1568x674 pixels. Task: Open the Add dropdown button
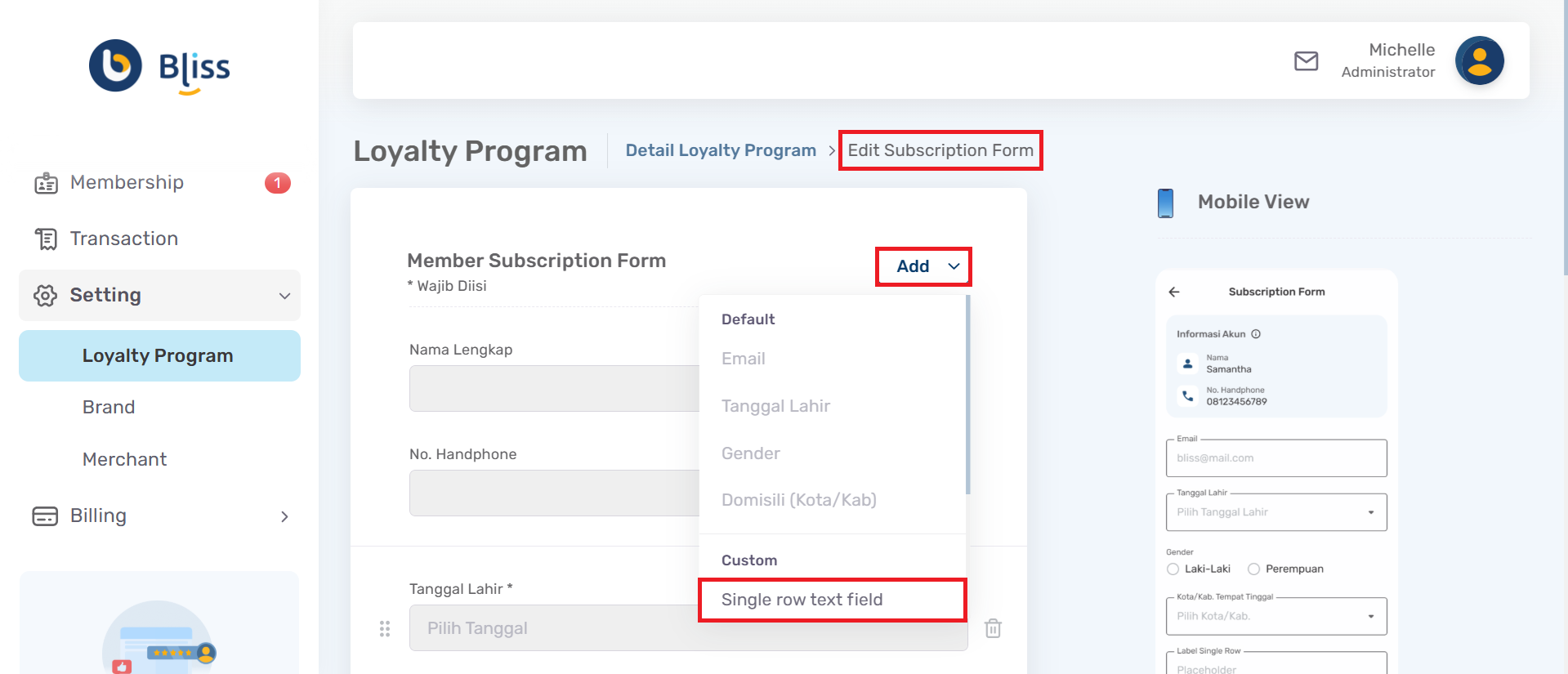coord(923,266)
